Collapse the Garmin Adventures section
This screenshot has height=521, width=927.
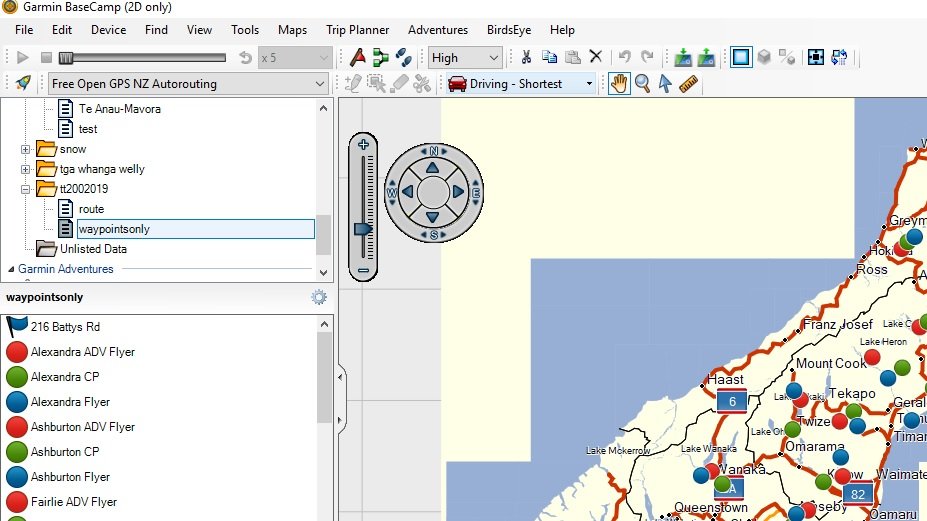(11, 269)
